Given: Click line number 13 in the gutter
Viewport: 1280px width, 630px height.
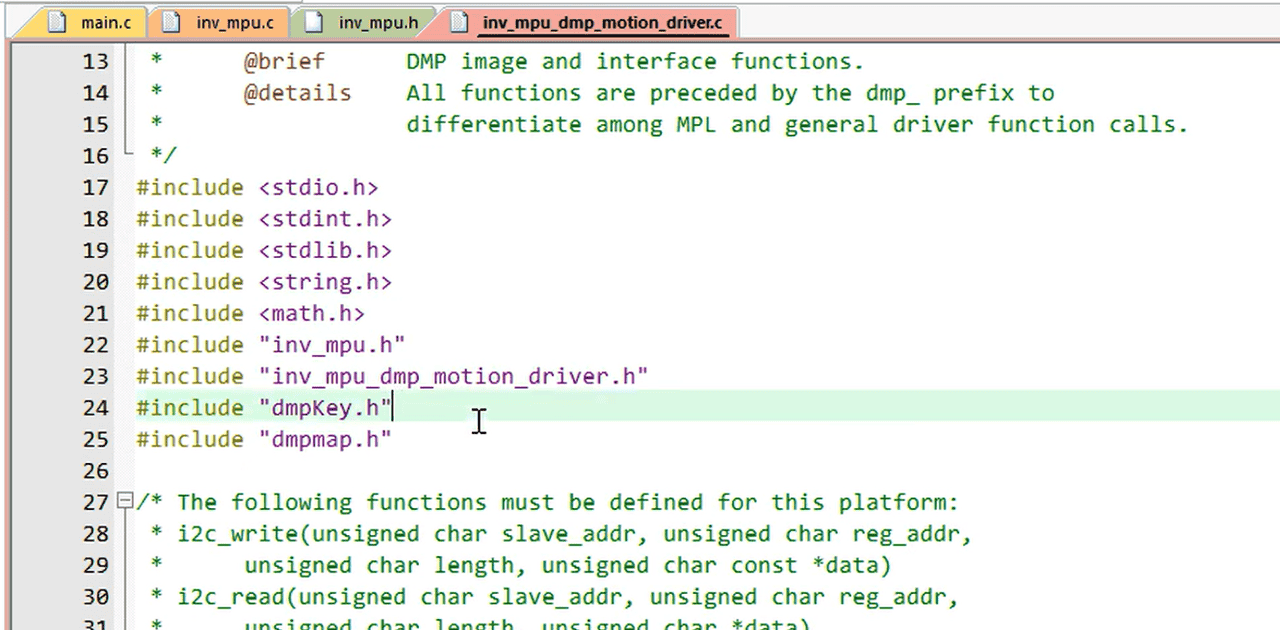Looking at the screenshot, I should (95, 61).
